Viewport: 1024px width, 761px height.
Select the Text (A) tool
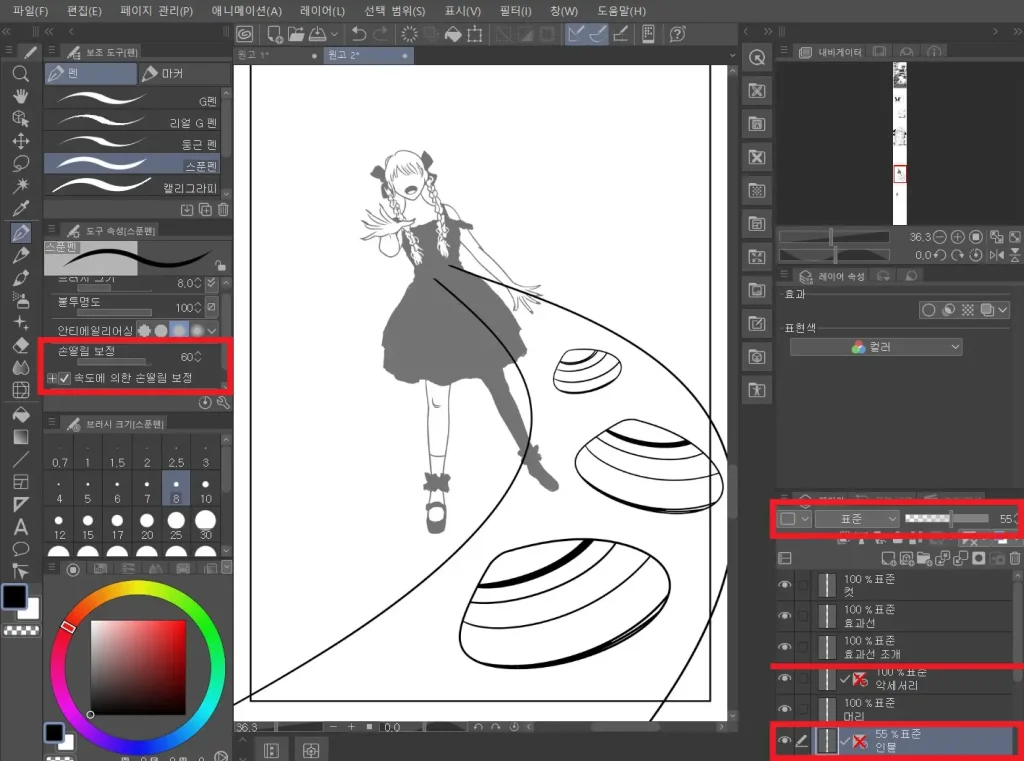(20, 527)
